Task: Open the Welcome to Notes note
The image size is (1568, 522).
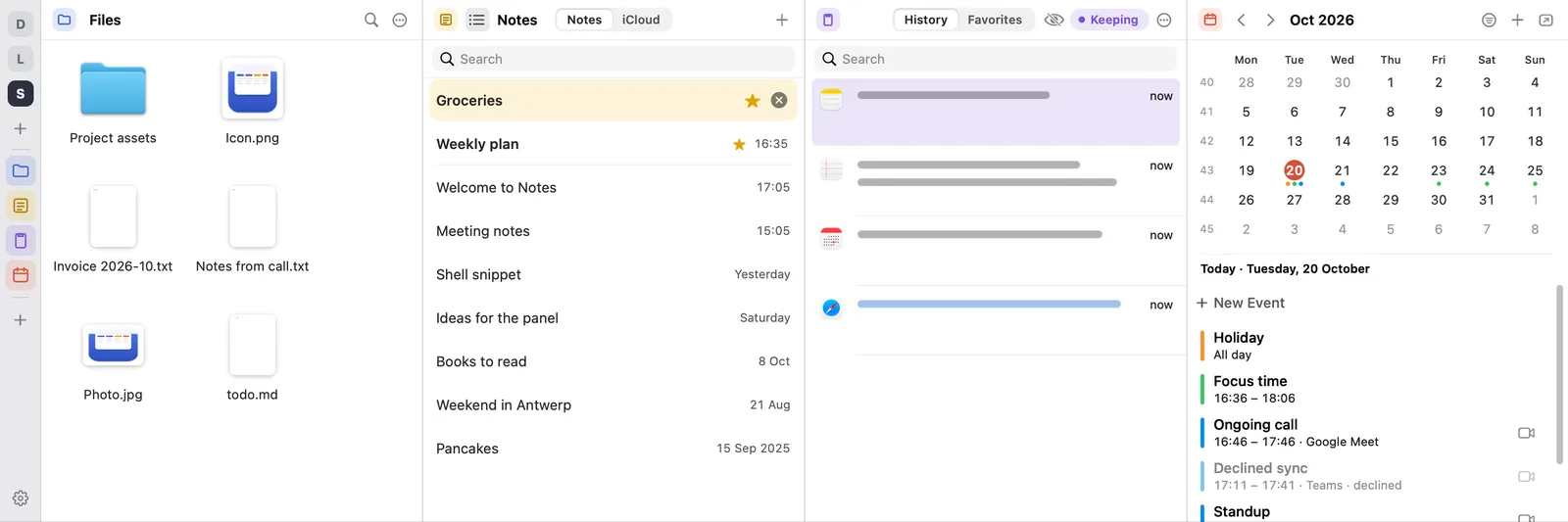Action: (x=613, y=187)
